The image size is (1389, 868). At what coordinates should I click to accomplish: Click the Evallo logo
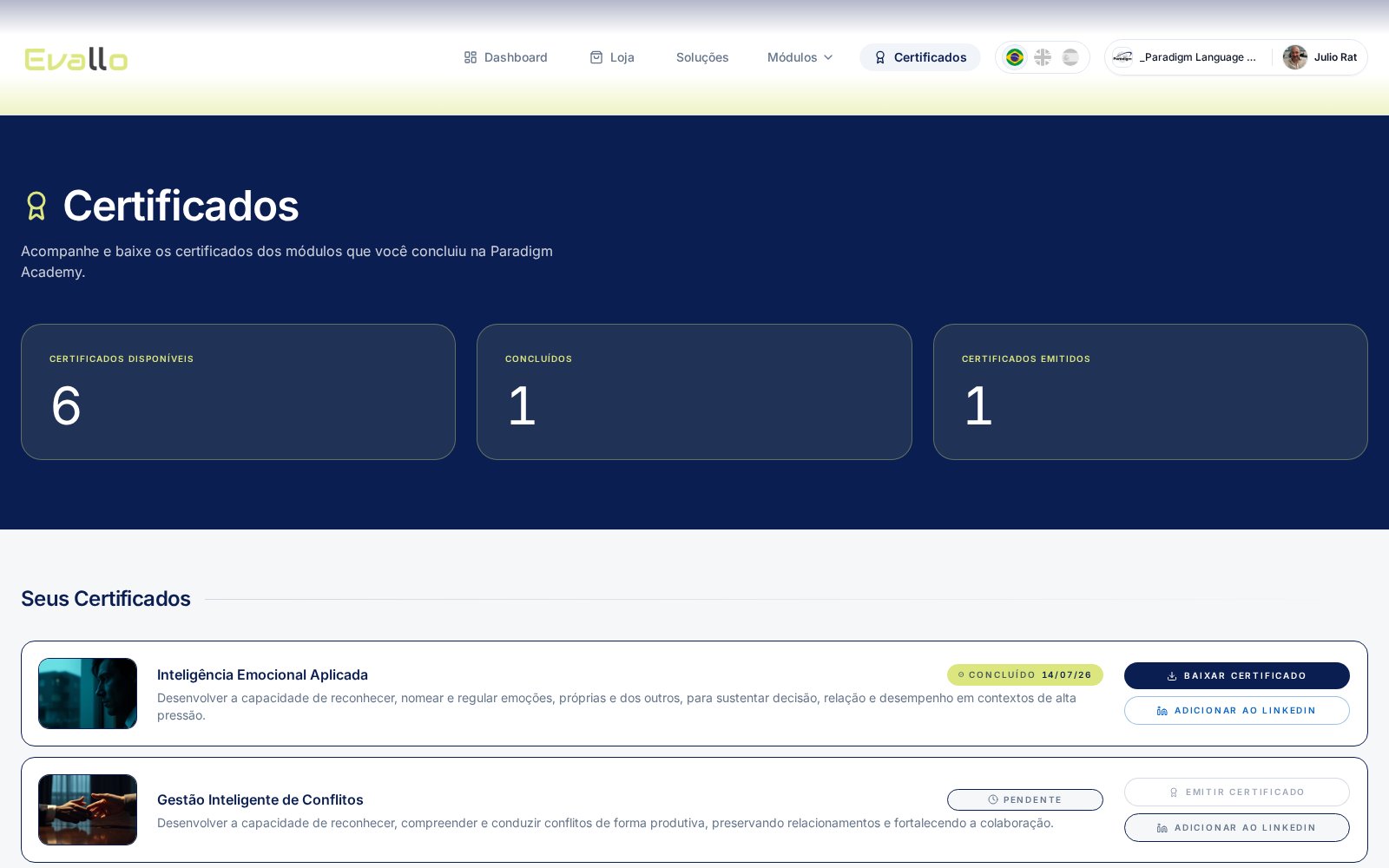coord(76,58)
